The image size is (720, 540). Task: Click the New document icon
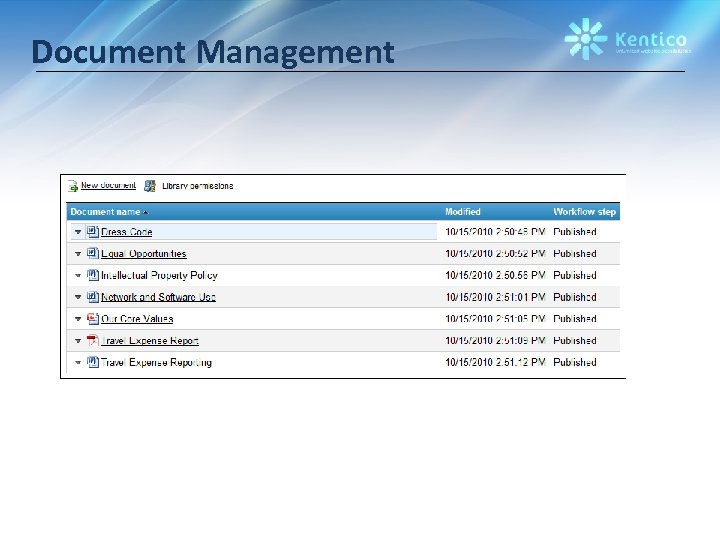(73, 186)
